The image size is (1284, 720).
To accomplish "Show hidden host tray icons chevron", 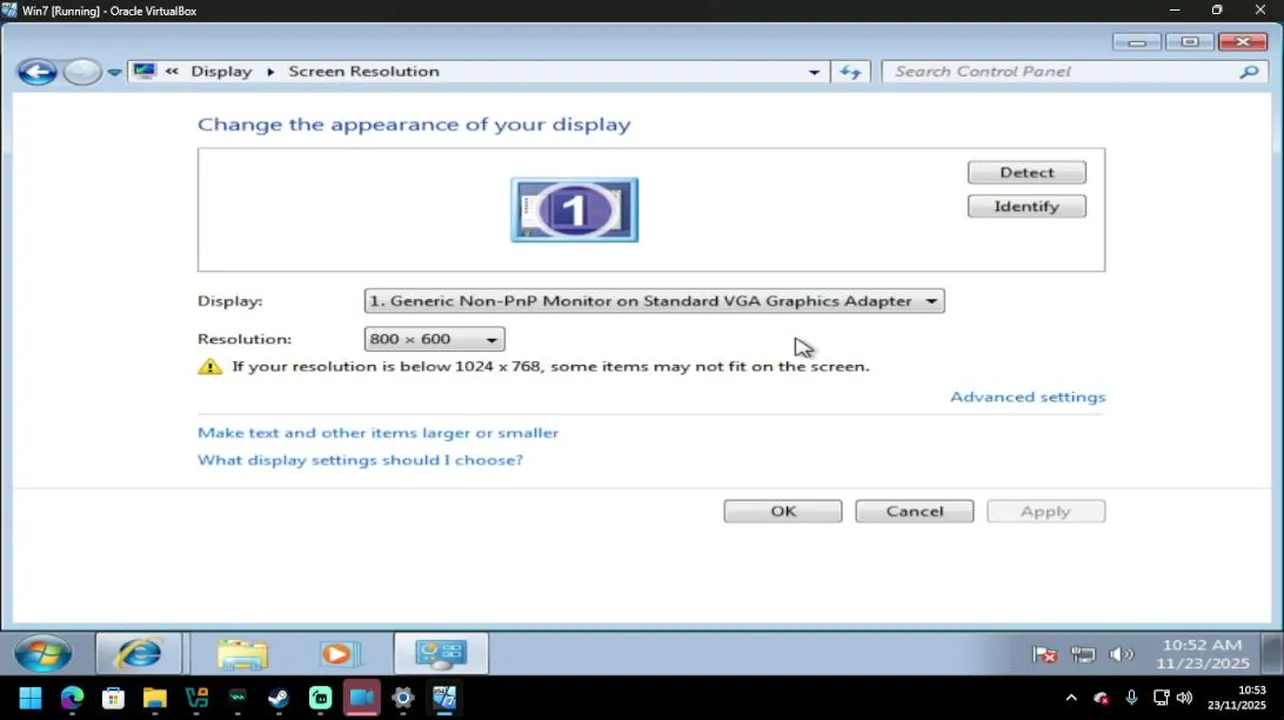I will [1071, 697].
